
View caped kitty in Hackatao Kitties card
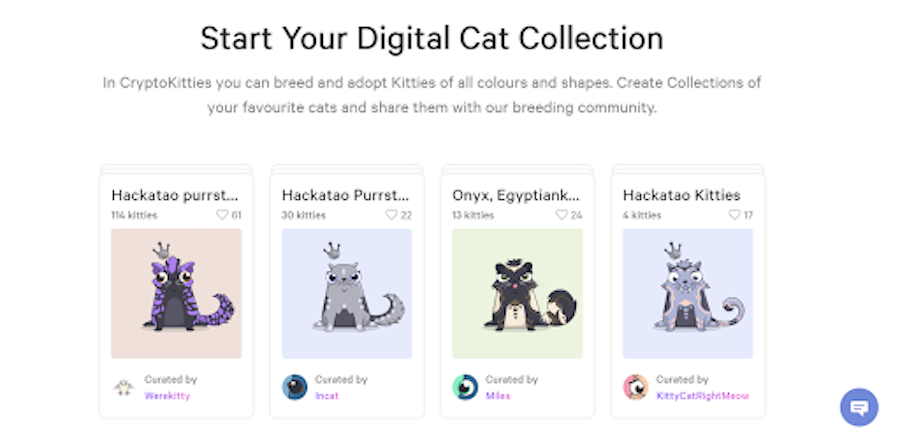687,293
